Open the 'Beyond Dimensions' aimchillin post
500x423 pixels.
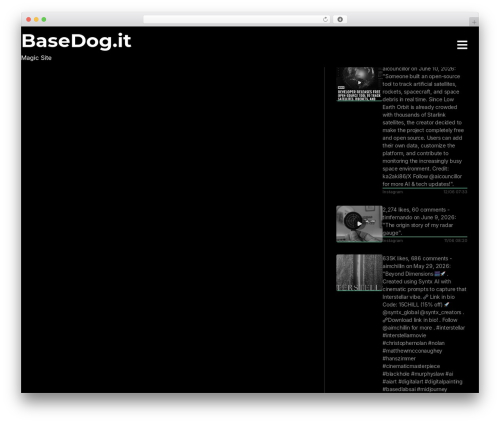pyautogui.click(x=424, y=324)
